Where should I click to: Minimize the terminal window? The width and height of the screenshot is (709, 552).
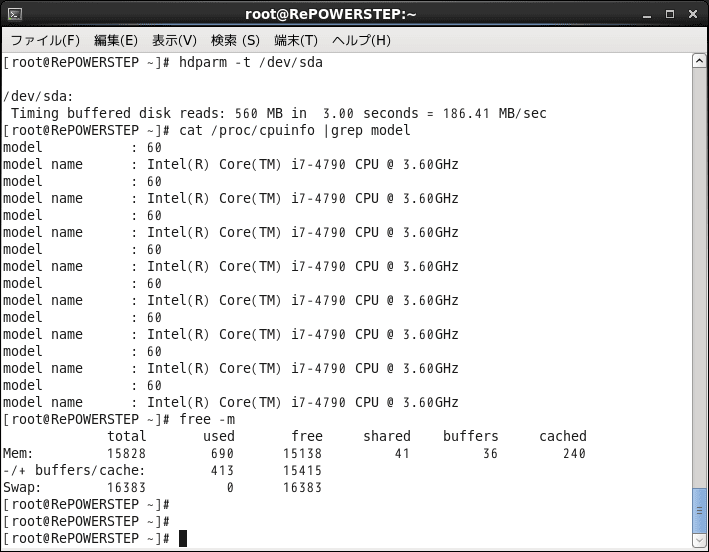point(647,15)
